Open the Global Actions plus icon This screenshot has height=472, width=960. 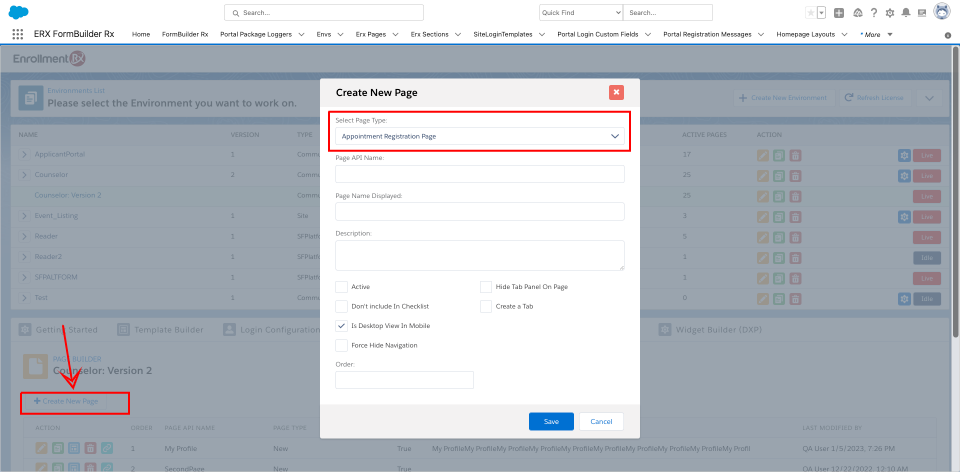[839, 13]
